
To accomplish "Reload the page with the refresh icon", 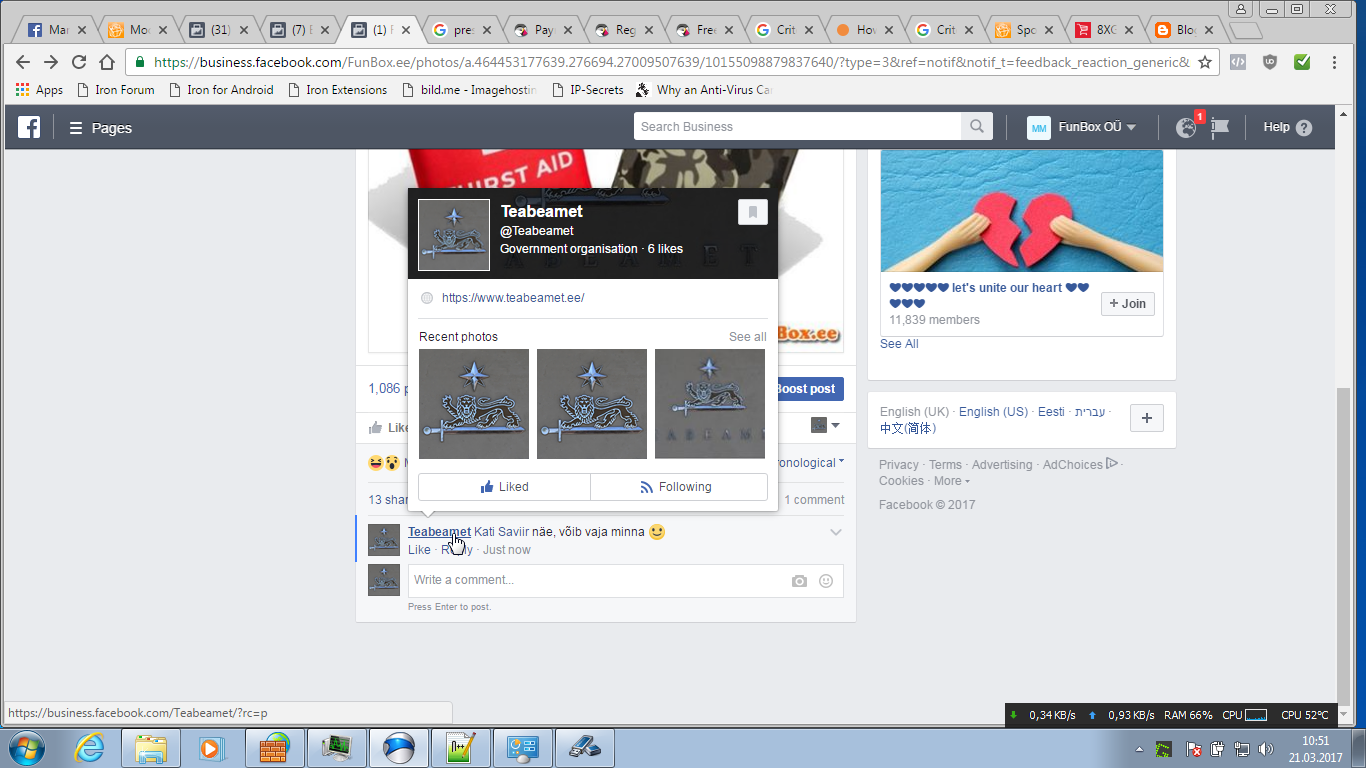I will coord(79,62).
